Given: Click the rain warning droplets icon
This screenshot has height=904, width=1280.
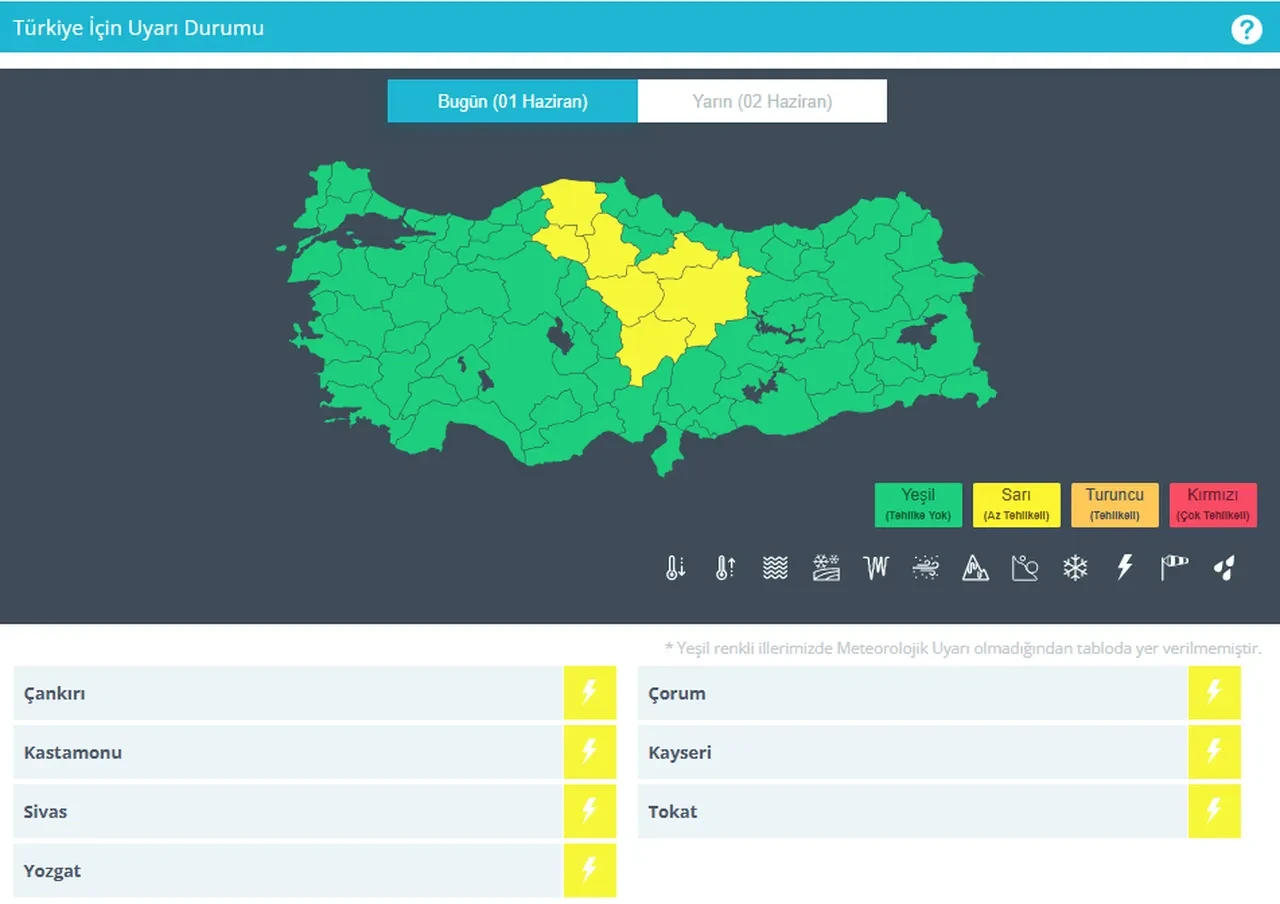Looking at the screenshot, I should point(1224,567).
